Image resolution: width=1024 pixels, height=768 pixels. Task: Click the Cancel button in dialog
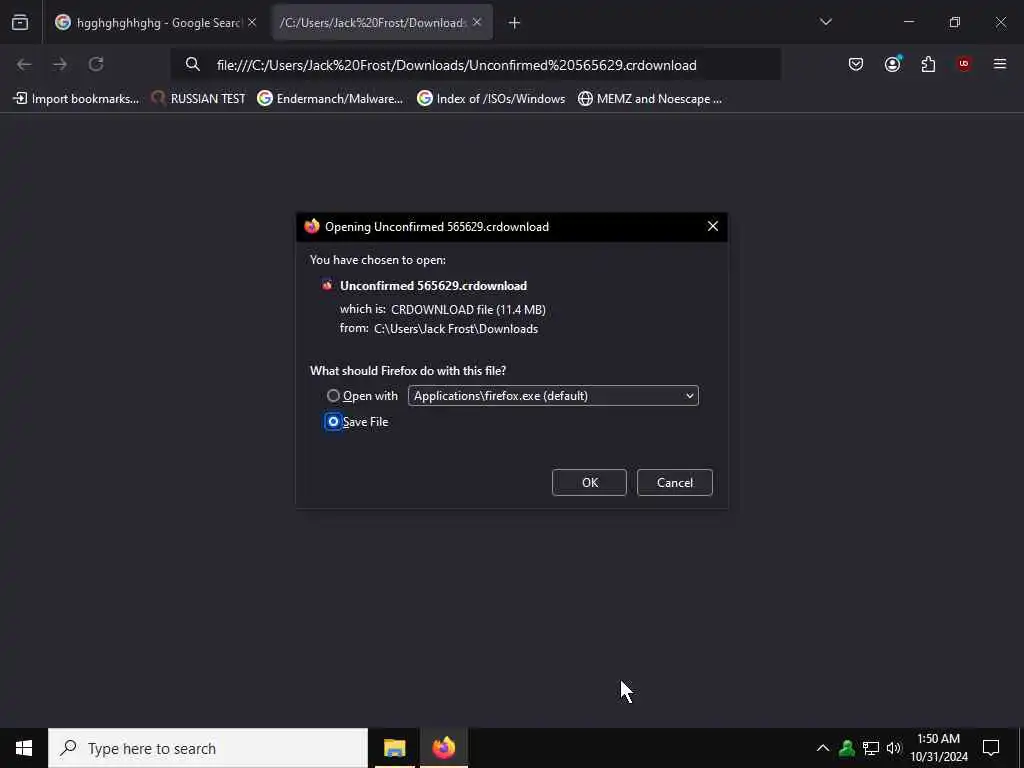(675, 483)
